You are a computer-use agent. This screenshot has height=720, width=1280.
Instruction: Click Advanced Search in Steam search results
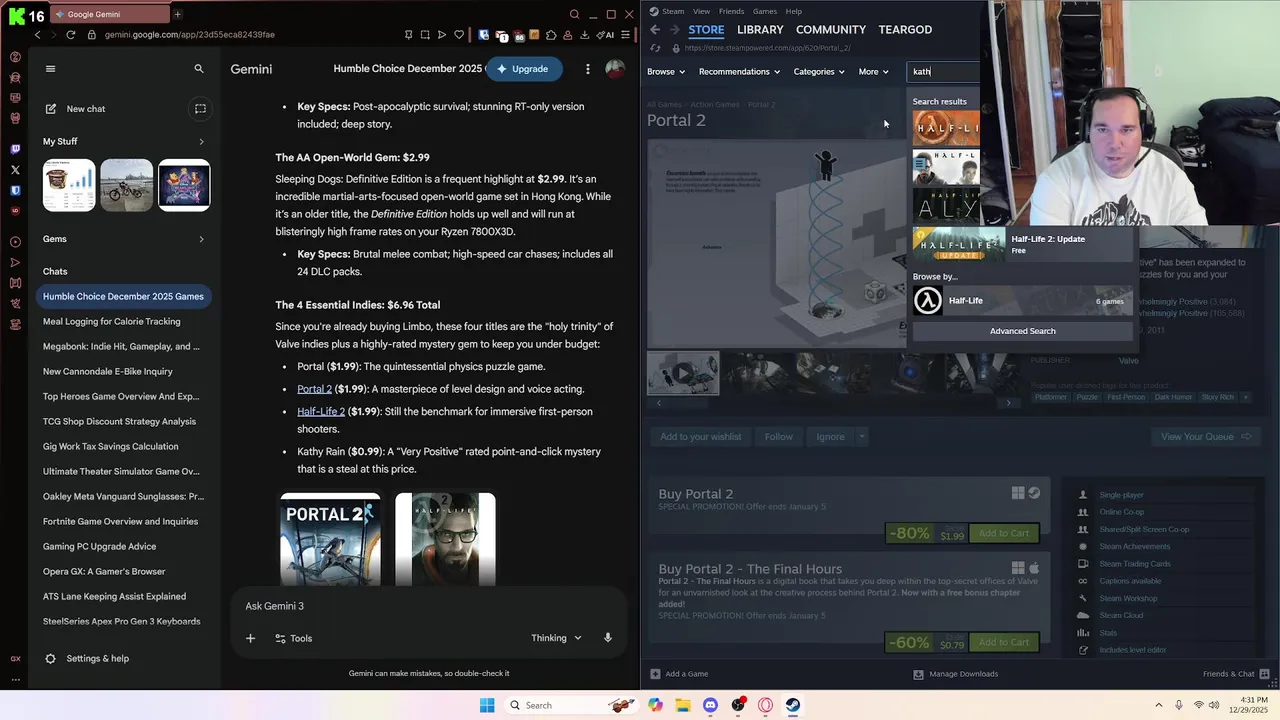(x=1022, y=331)
